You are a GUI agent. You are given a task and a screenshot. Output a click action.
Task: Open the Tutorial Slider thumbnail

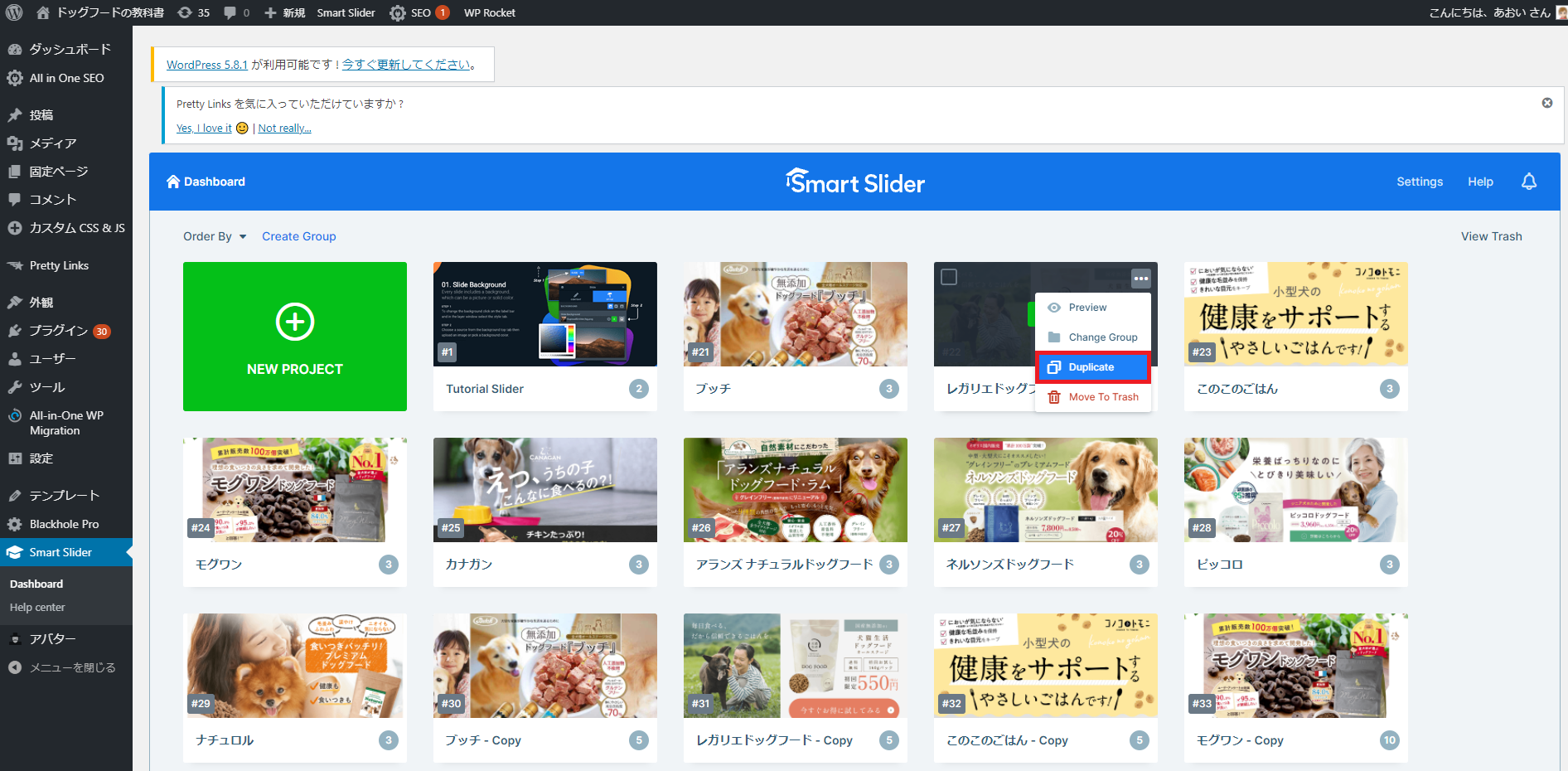click(544, 314)
